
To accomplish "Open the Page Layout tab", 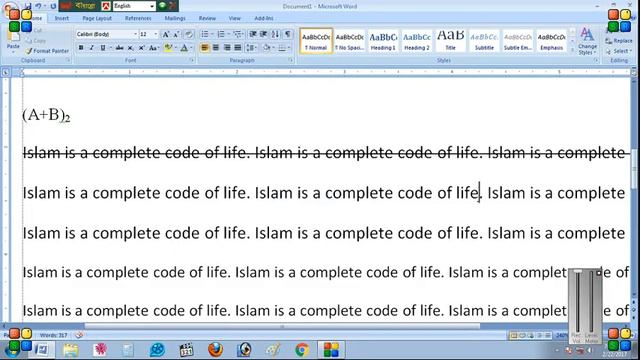I will coord(97,18).
